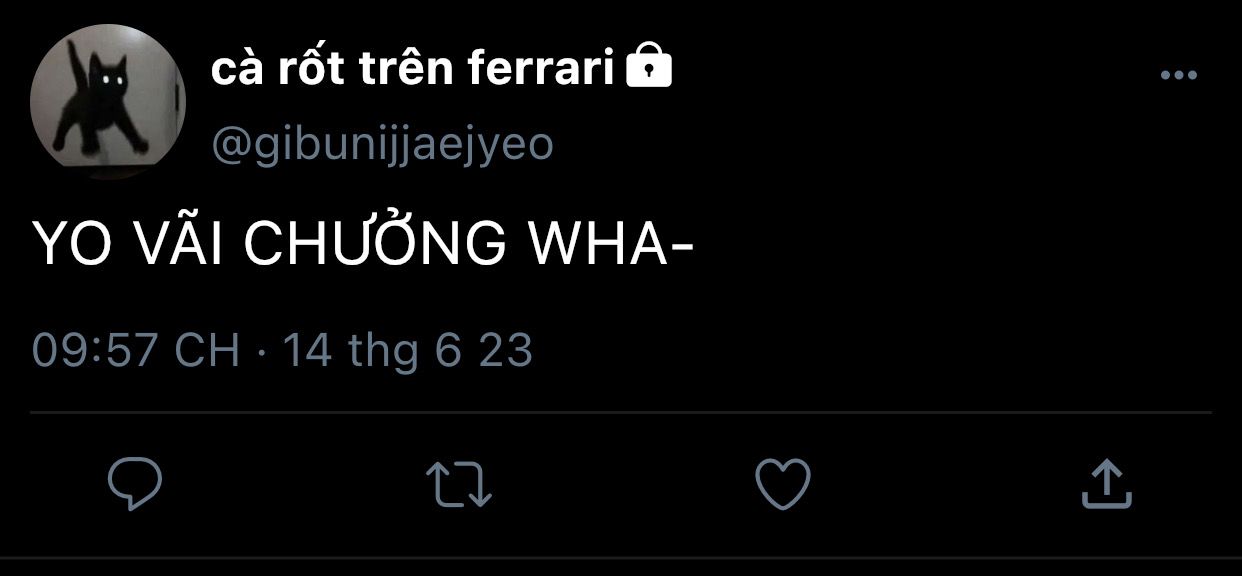Select the tweet text "YO VÃI CHƯỞNG WHA-"

pyautogui.click(x=364, y=243)
